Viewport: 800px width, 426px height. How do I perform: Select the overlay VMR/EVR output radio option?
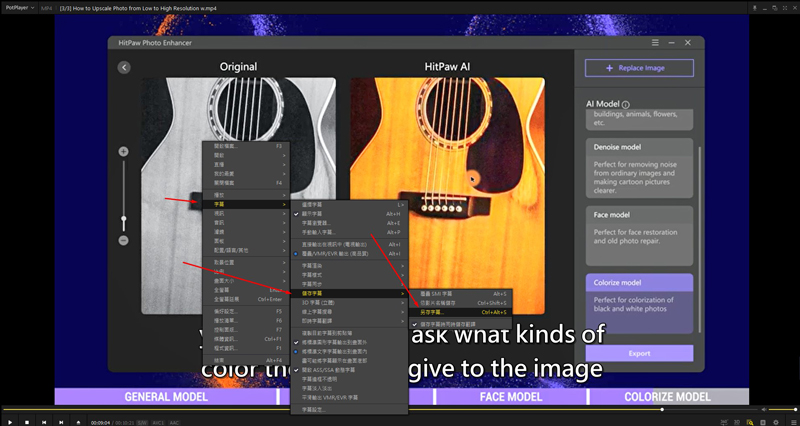[349, 254]
